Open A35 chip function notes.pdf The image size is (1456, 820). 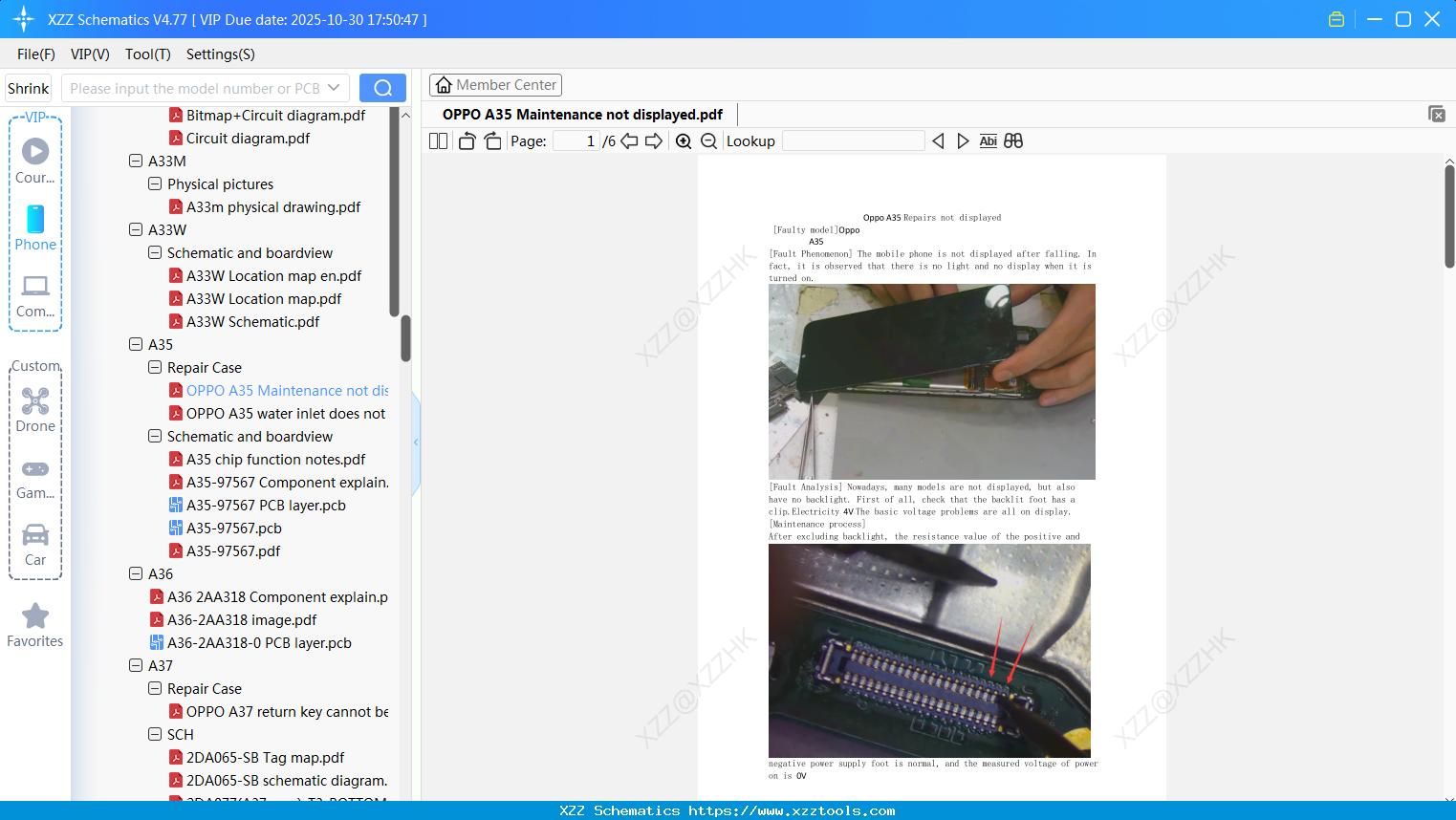275,460
